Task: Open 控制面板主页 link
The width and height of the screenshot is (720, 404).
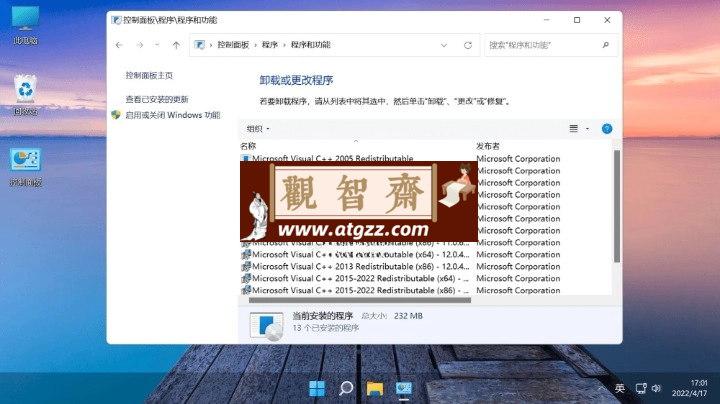Action: (149, 75)
